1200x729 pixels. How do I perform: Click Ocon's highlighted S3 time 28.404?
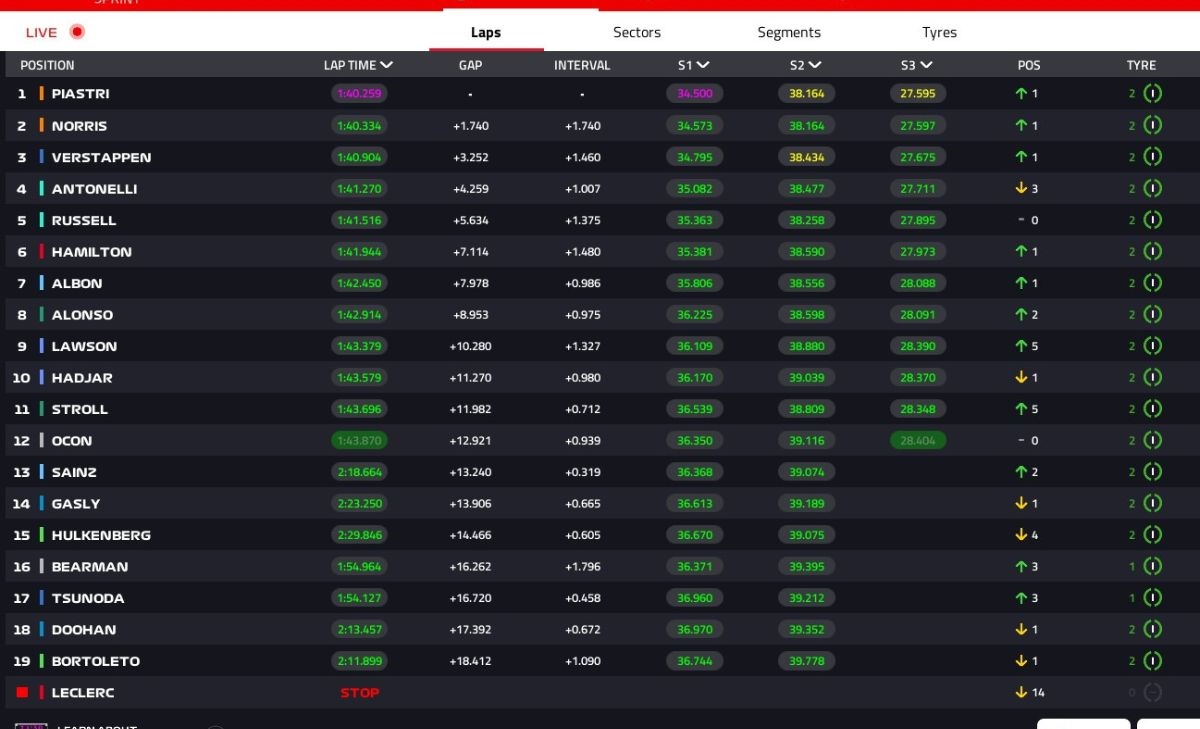[918, 441]
